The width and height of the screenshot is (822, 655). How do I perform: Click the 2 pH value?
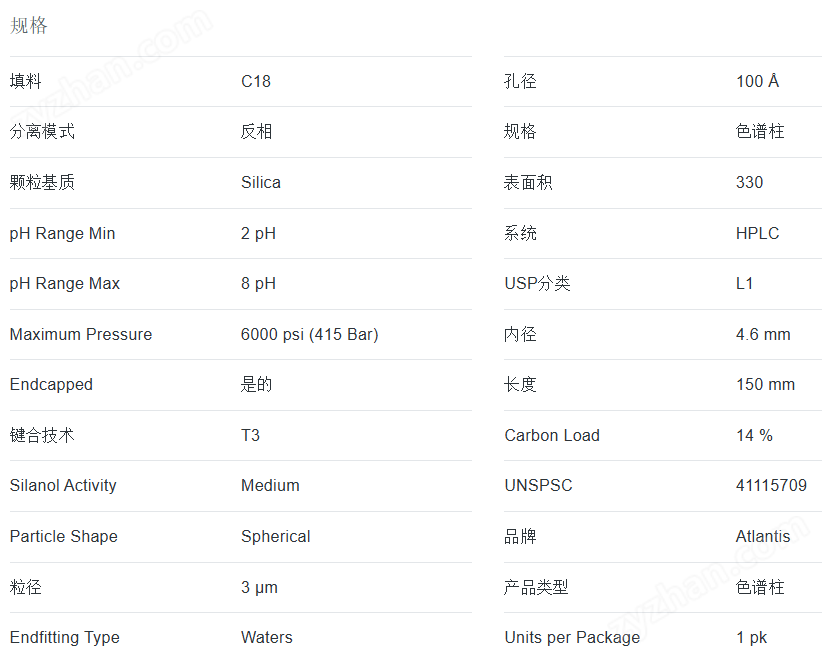[x=258, y=233]
